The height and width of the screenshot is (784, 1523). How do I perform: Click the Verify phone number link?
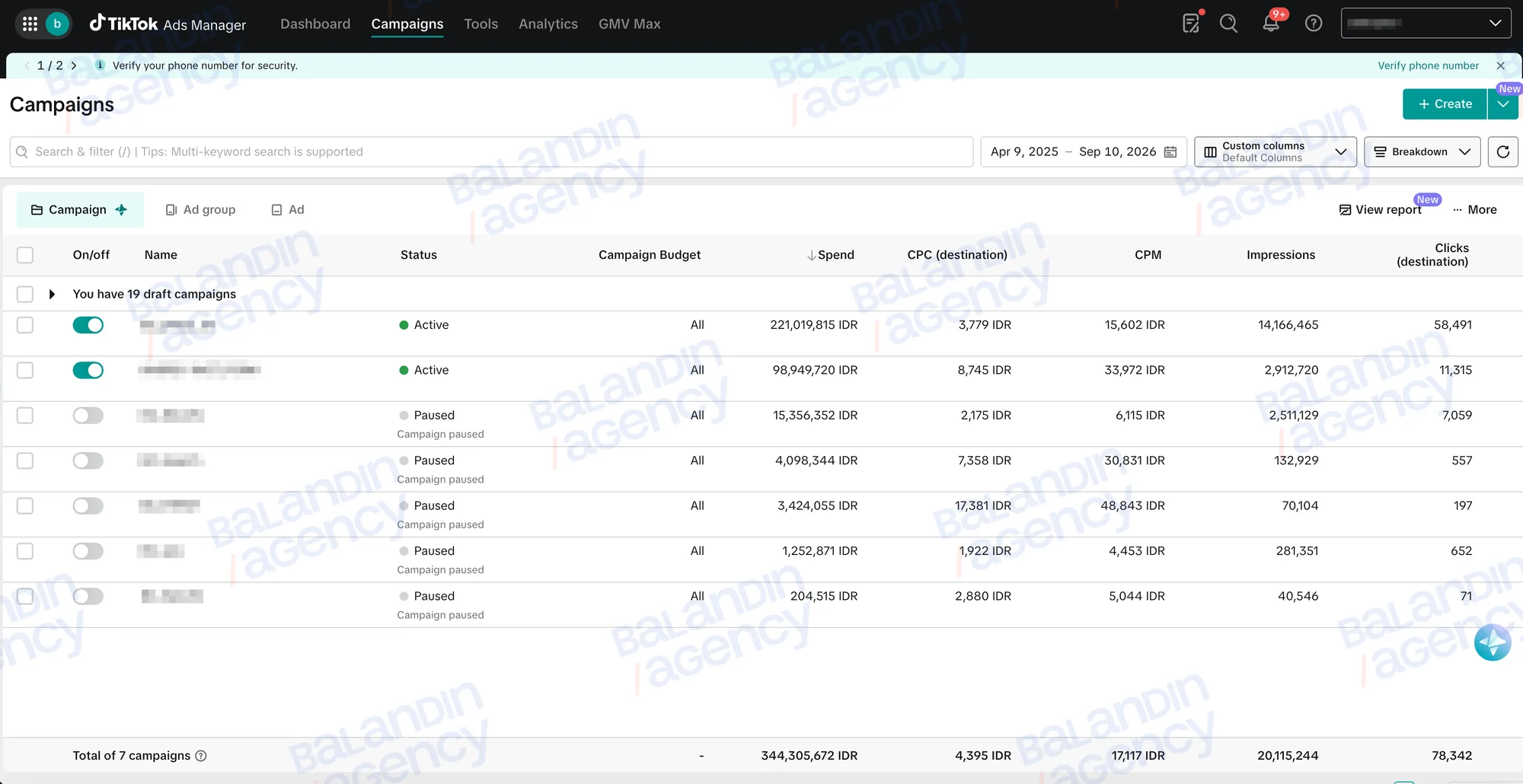(x=1429, y=65)
